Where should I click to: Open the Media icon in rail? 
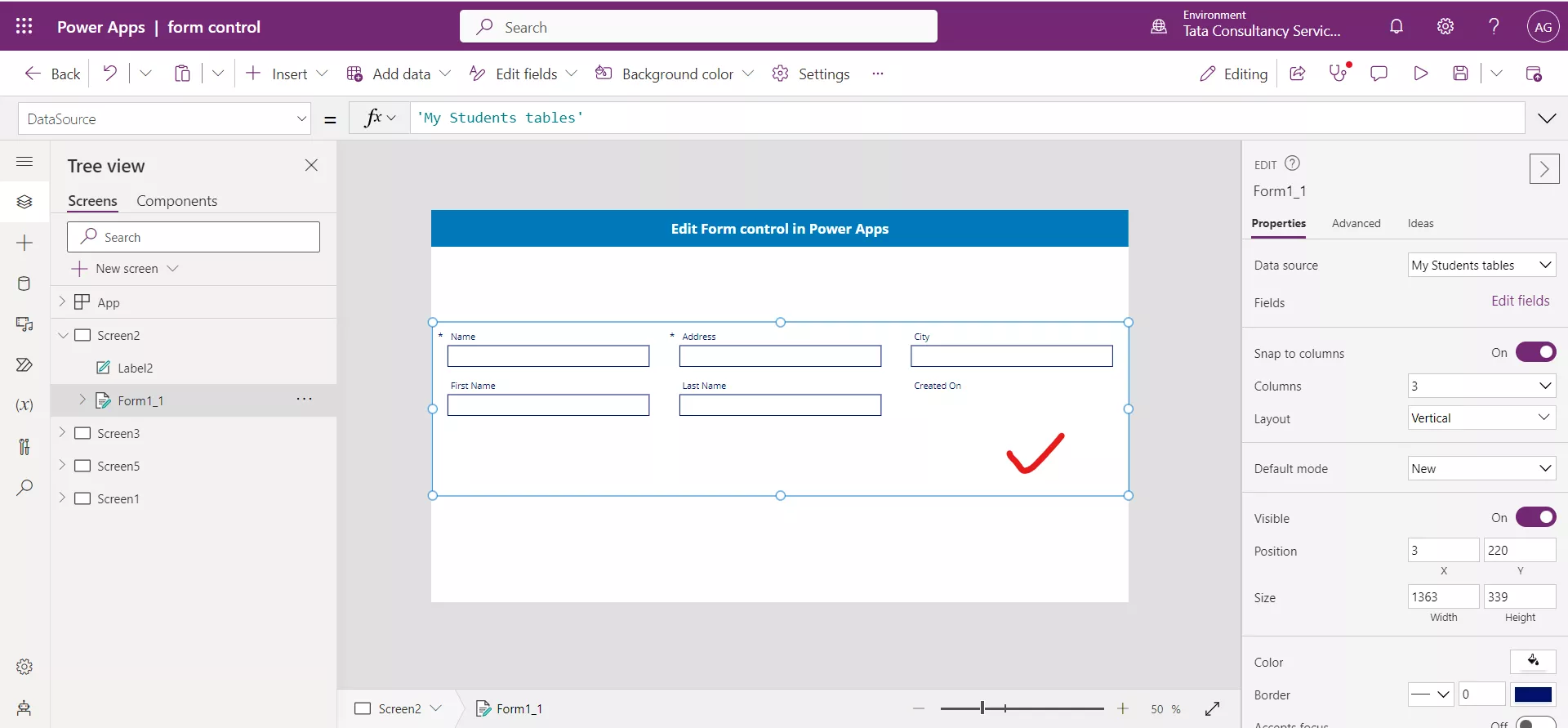(24, 324)
